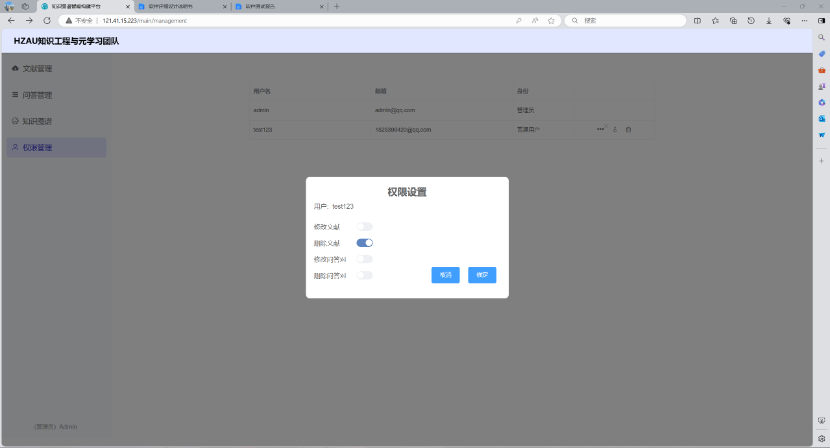Click the browser refresh icon
Image resolution: width=830 pixels, height=448 pixels.
(x=46, y=20)
